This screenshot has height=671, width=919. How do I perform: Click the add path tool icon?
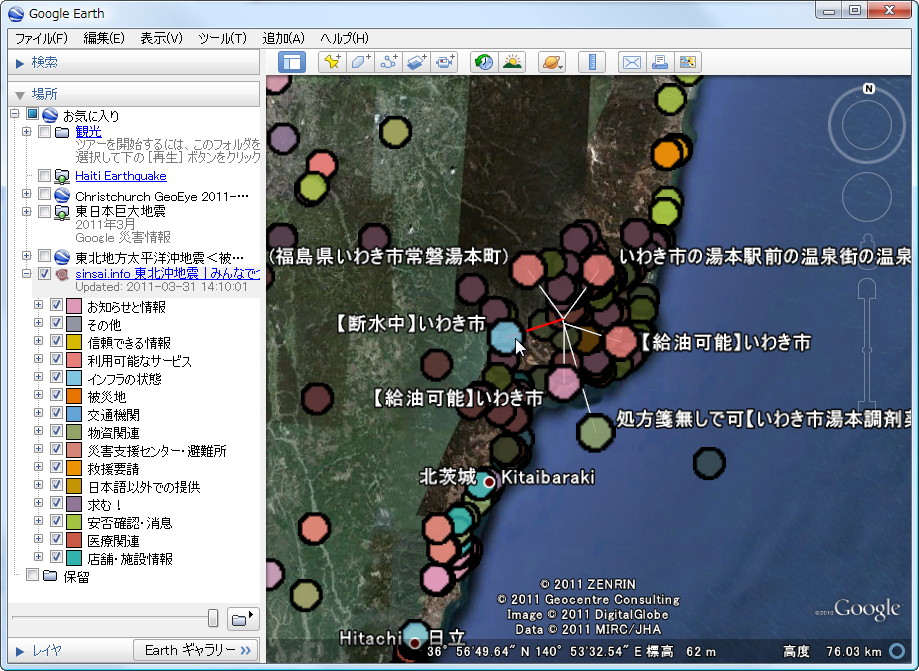pos(389,62)
